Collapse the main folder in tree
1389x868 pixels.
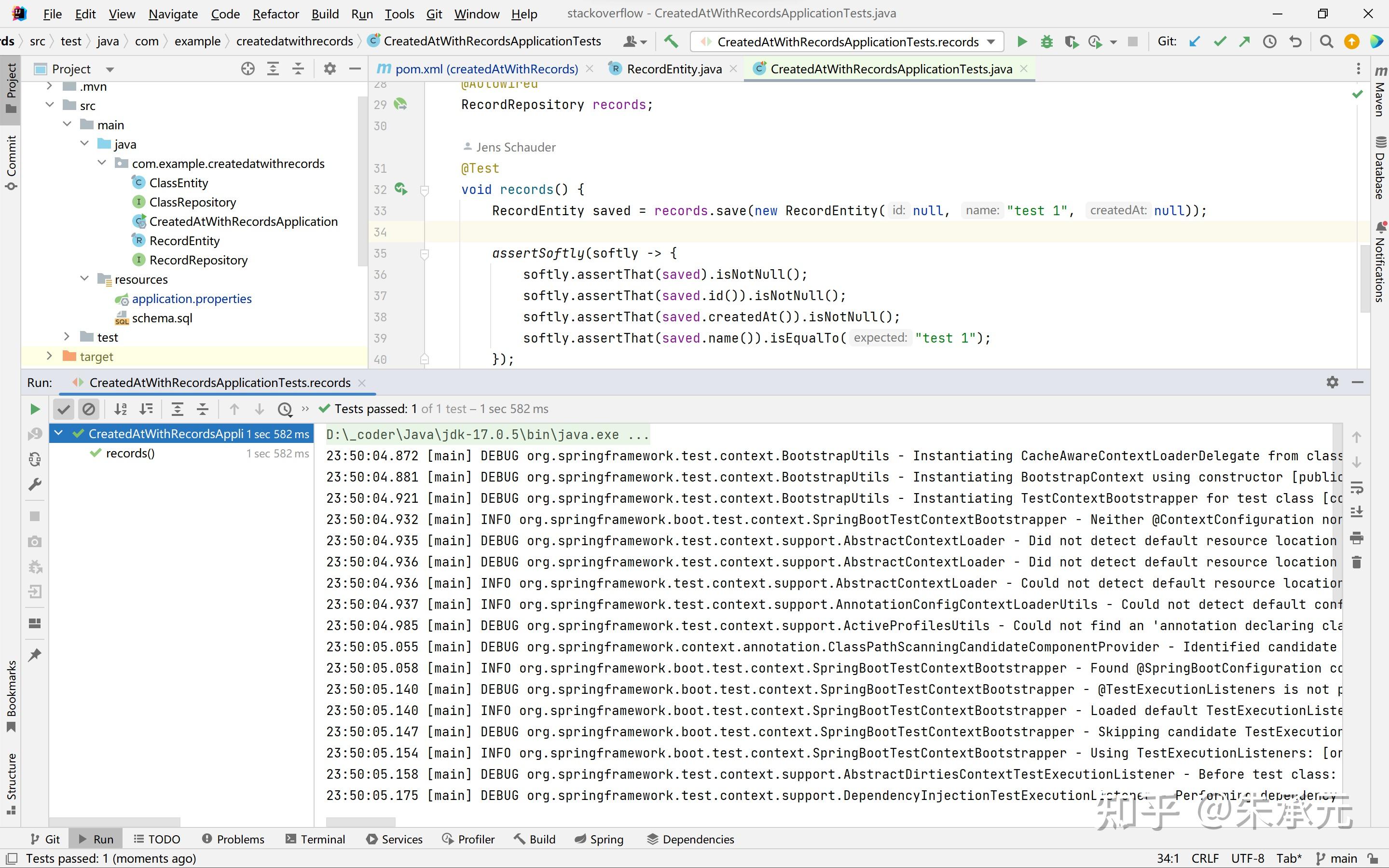(x=67, y=124)
